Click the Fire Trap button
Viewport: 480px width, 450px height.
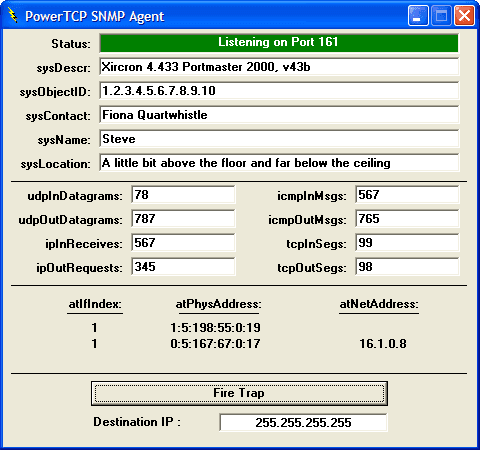tap(239, 393)
